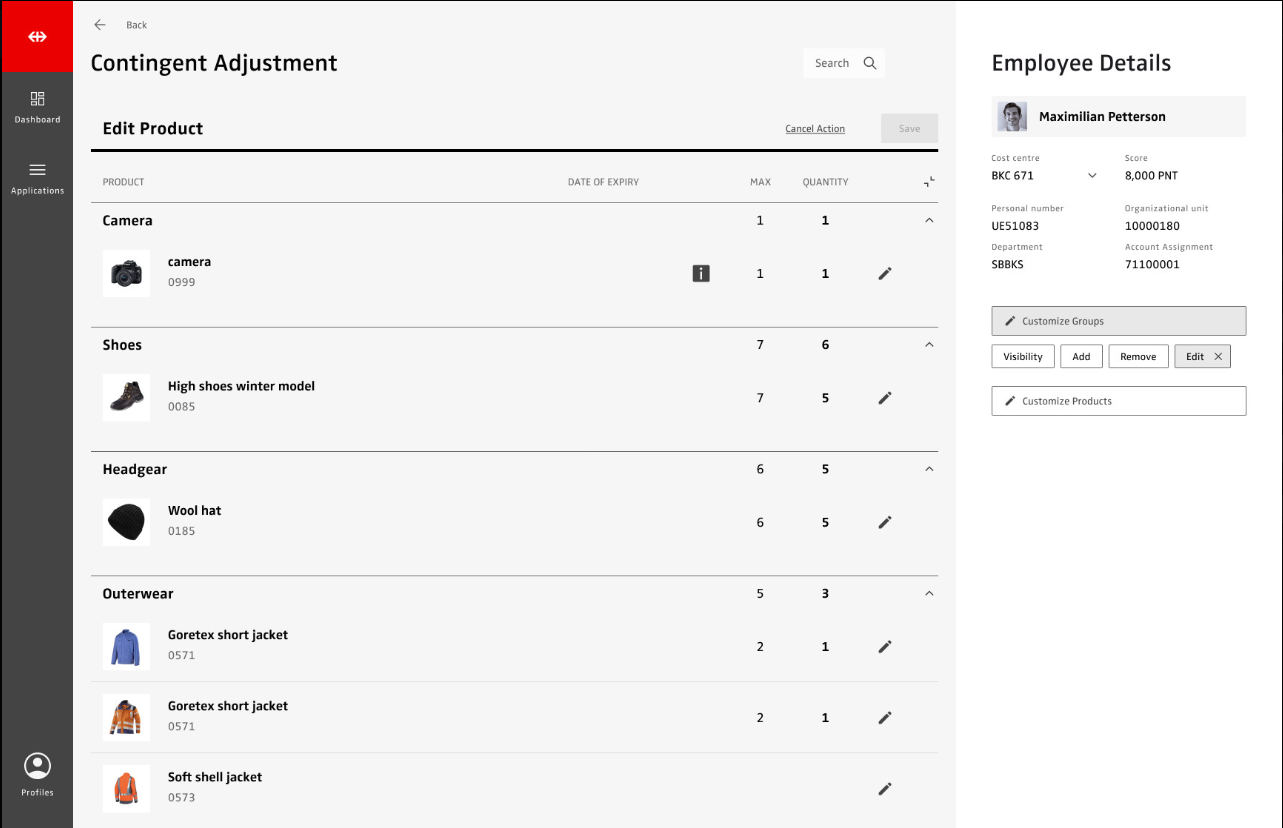Image resolution: width=1283 pixels, height=828 pixels.
Task: Open the Applications menu in the sidebar
Action: coord(37,177)
